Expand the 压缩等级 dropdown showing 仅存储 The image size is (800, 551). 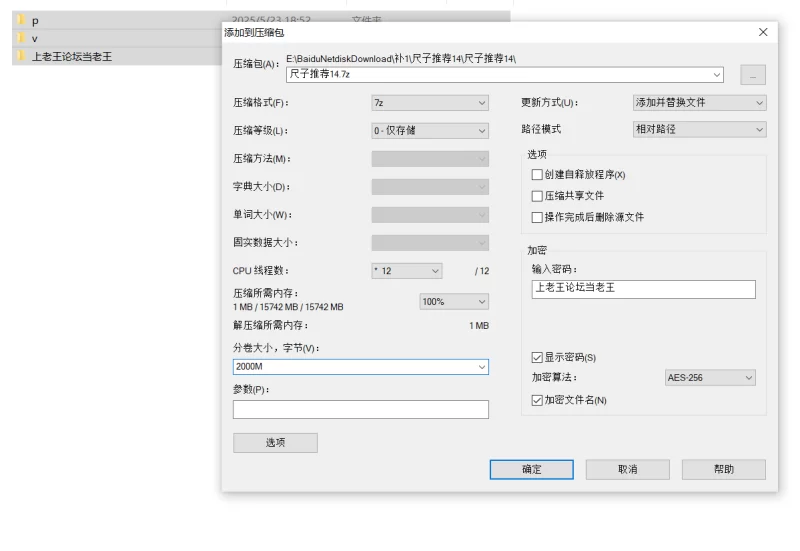click(430, 131)
